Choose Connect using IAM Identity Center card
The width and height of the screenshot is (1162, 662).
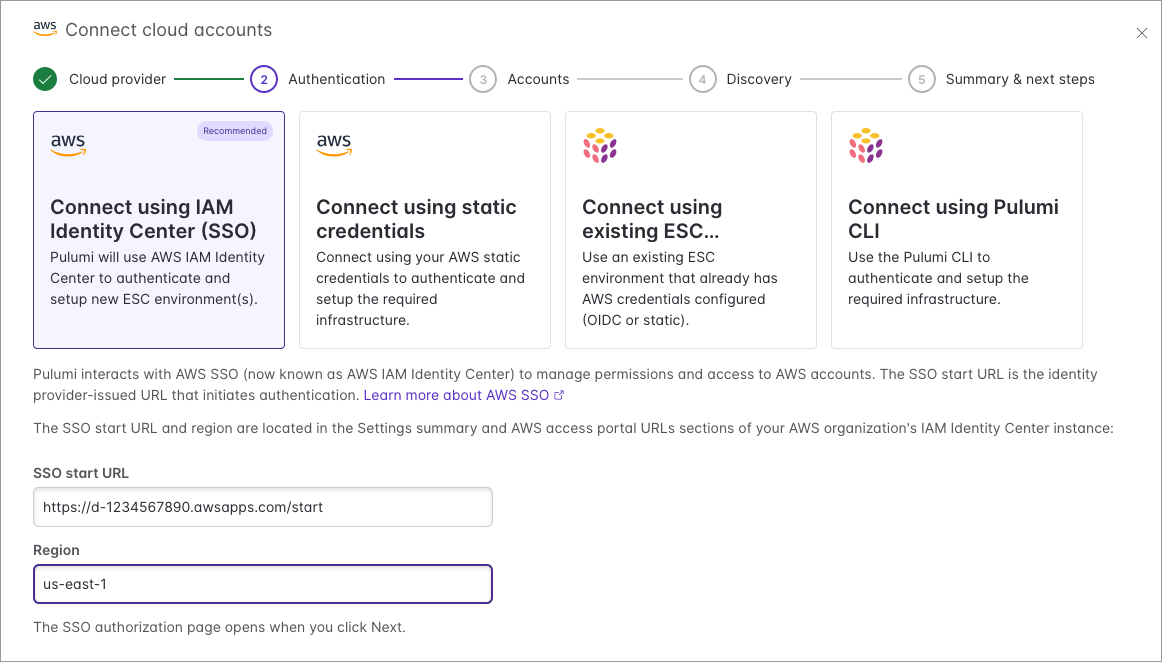tap(159, 230)
